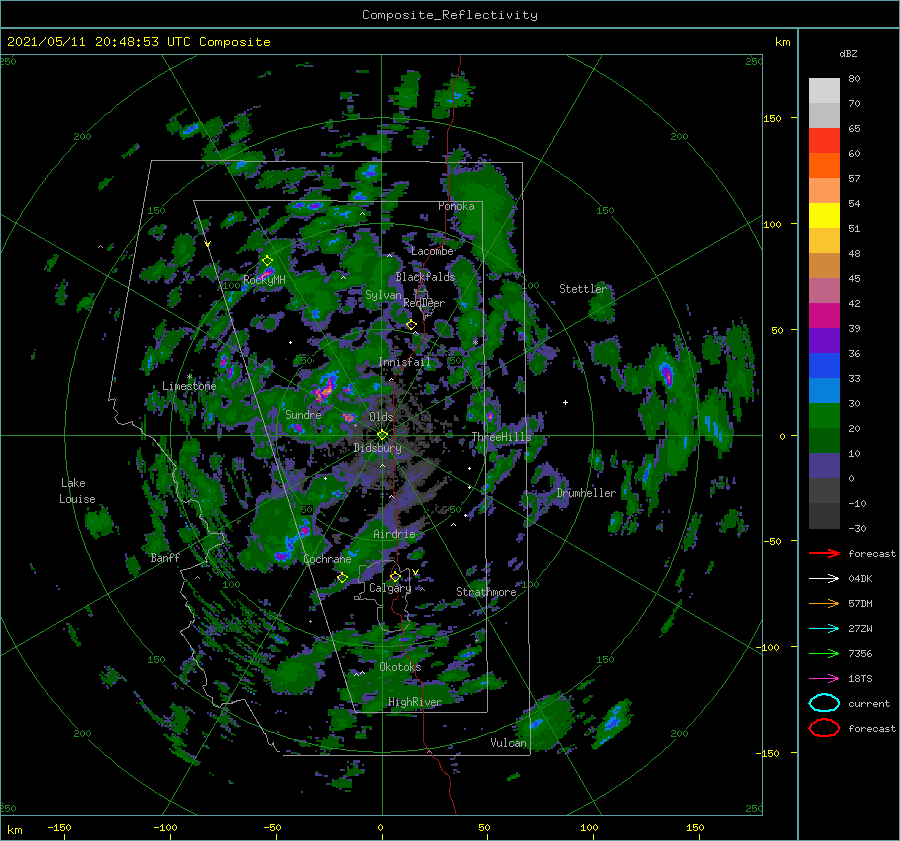Click the cyan 'current' ellipse legend icon

point(824,703)
